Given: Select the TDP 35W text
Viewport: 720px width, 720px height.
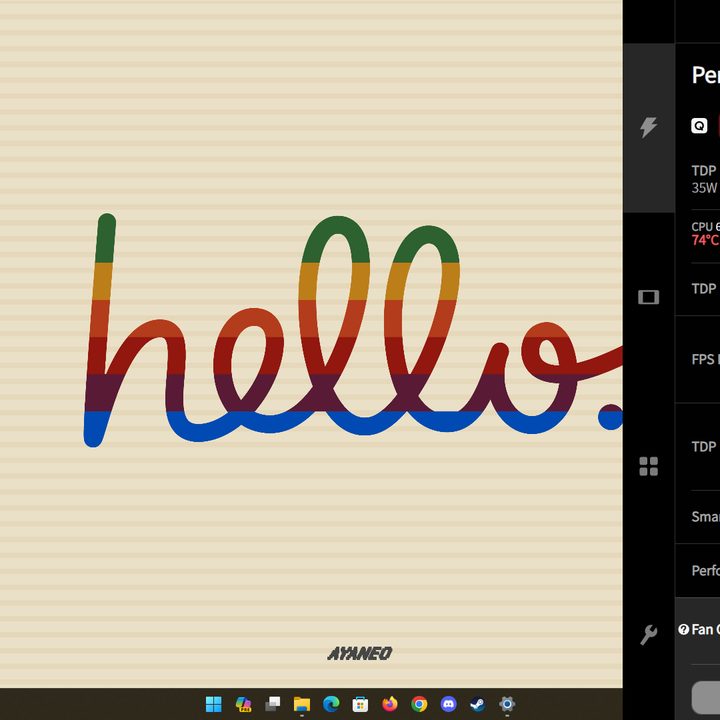Looking at the screenshot, I should click(x=705, y=179).
